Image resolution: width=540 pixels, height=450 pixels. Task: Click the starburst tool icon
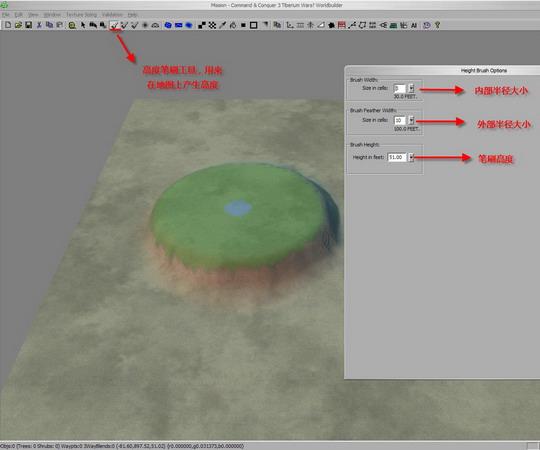point(145,25)
